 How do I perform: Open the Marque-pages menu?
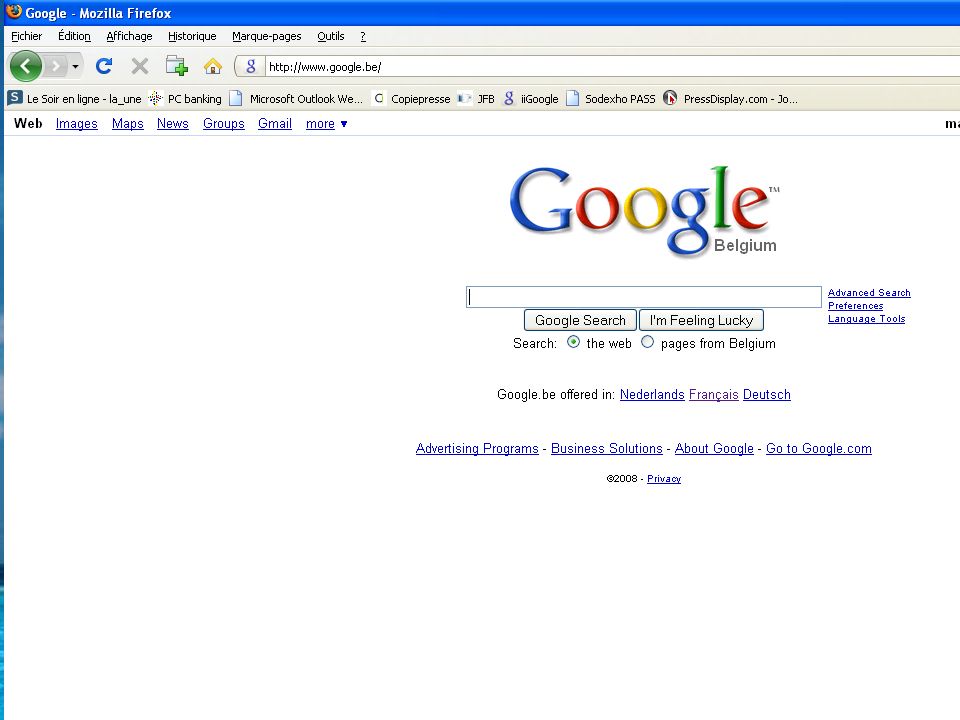[266, 36]
